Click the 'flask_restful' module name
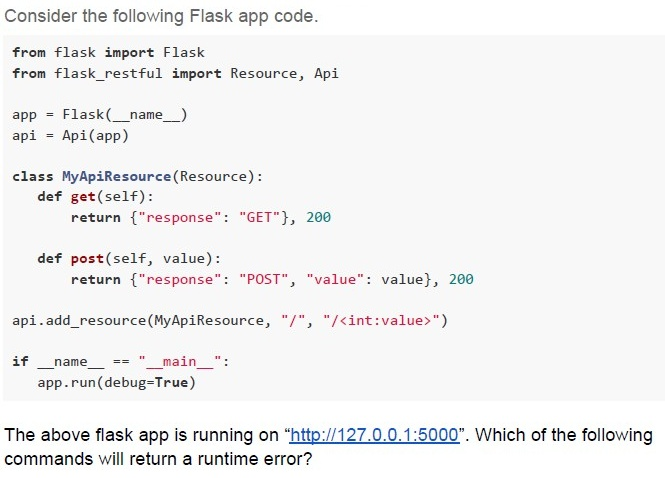This screenshot has width=665, height=478. (x=108, y=74)
